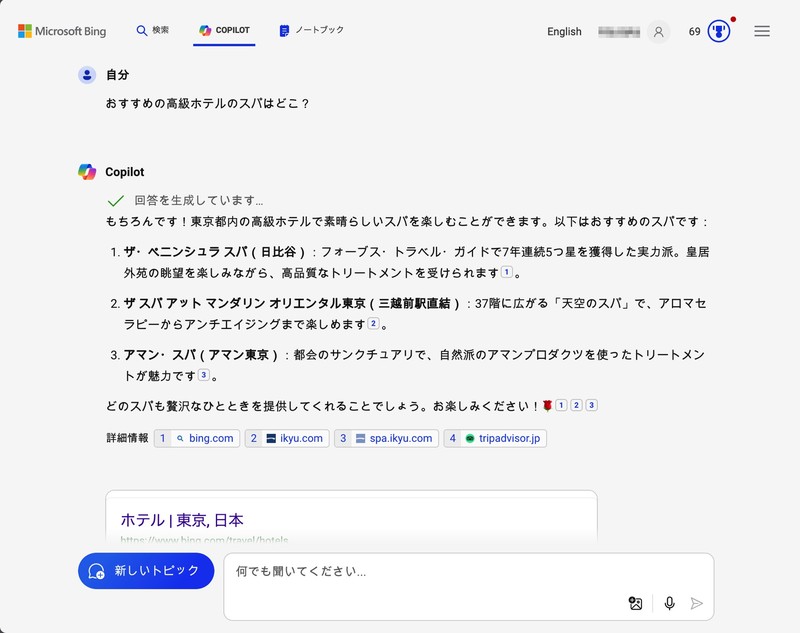Open the ホテル | 東京, 日本 card title
Screen dimensions: 800x633
182,520
